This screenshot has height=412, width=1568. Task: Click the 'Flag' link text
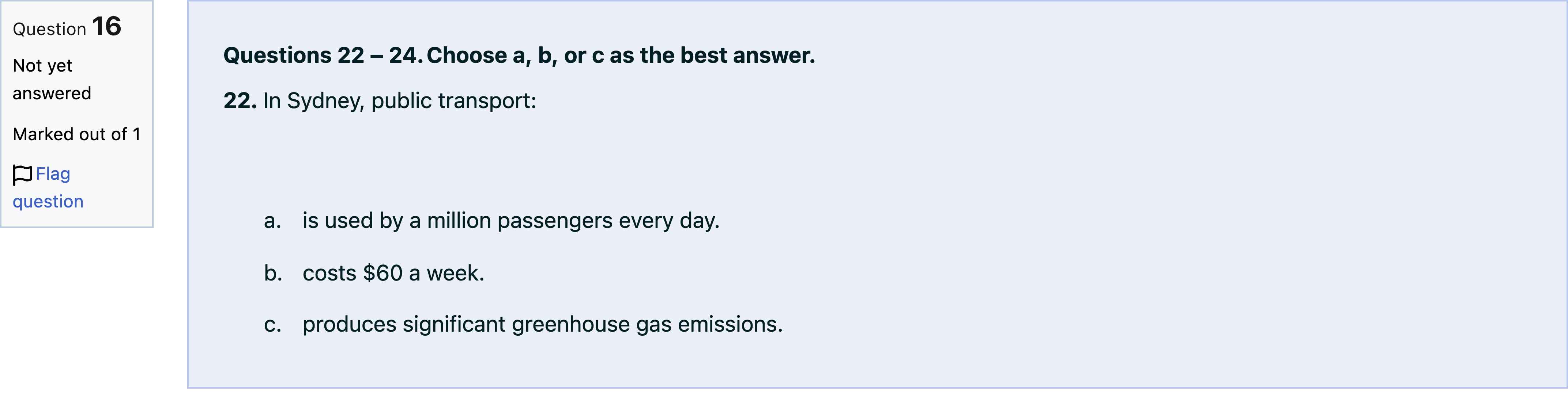(53, 174)
